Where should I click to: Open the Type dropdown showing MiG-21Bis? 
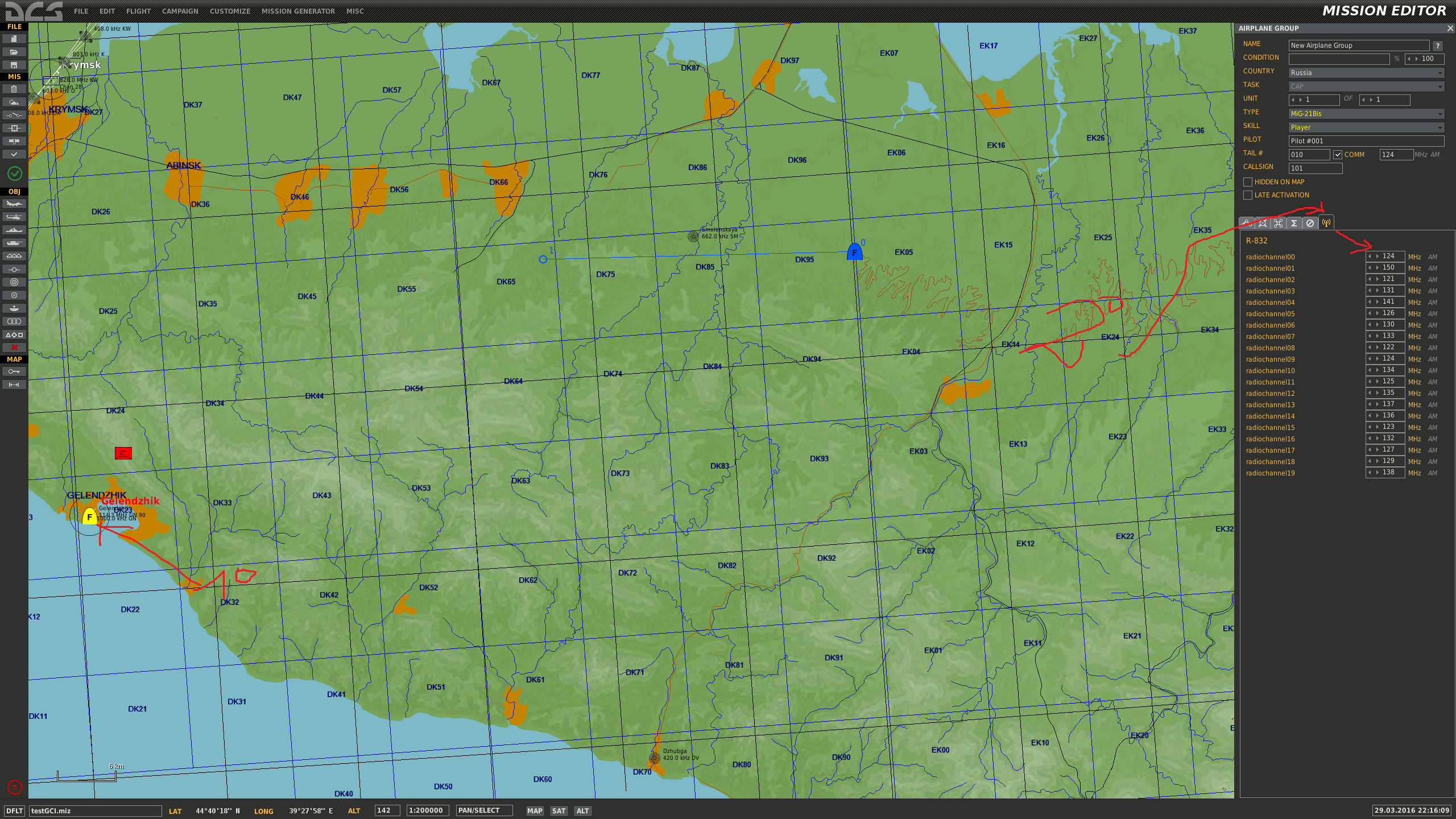tap(1366, 114)
